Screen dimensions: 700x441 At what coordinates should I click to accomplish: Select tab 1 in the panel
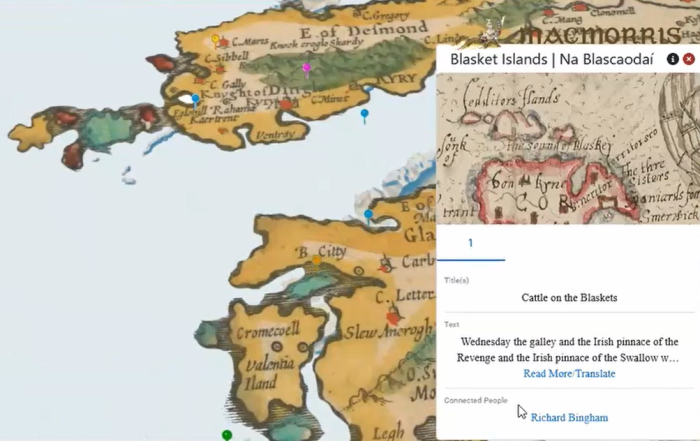[x=471, y=243]
